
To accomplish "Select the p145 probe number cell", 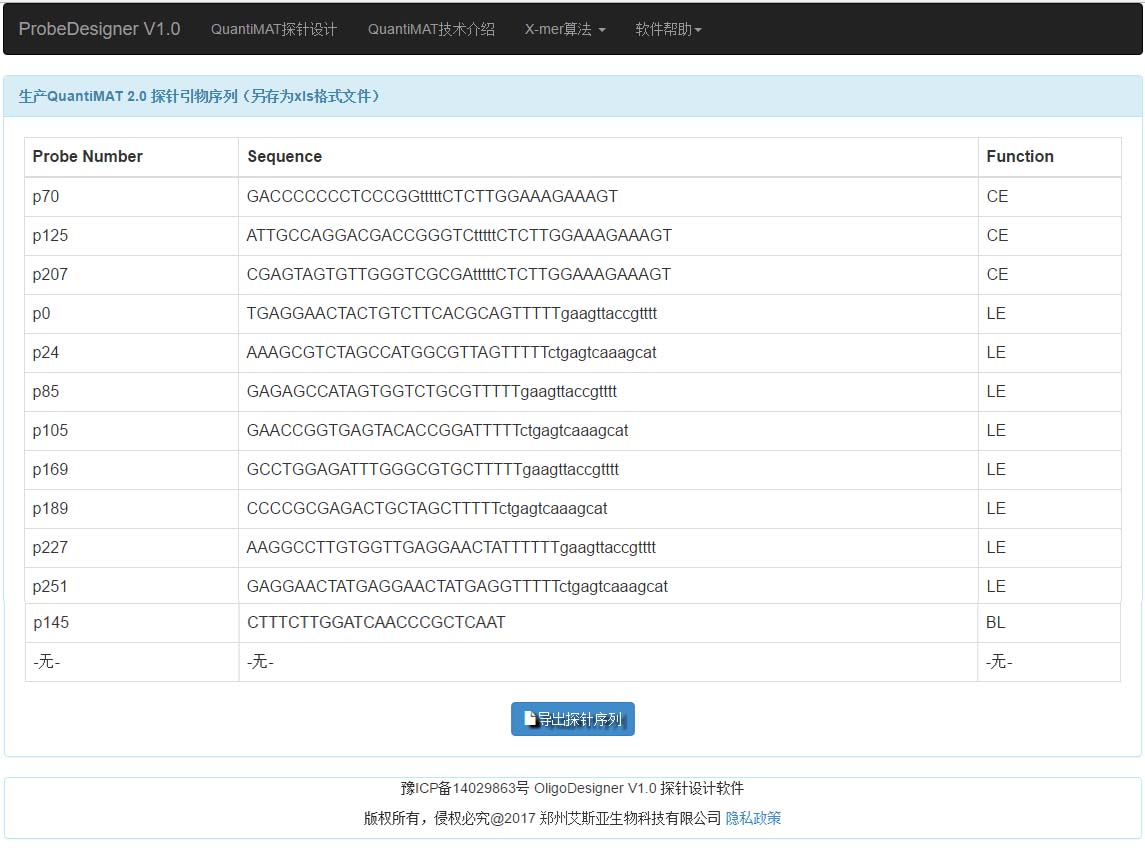I will pyautogui.click(x=131, y=622).
